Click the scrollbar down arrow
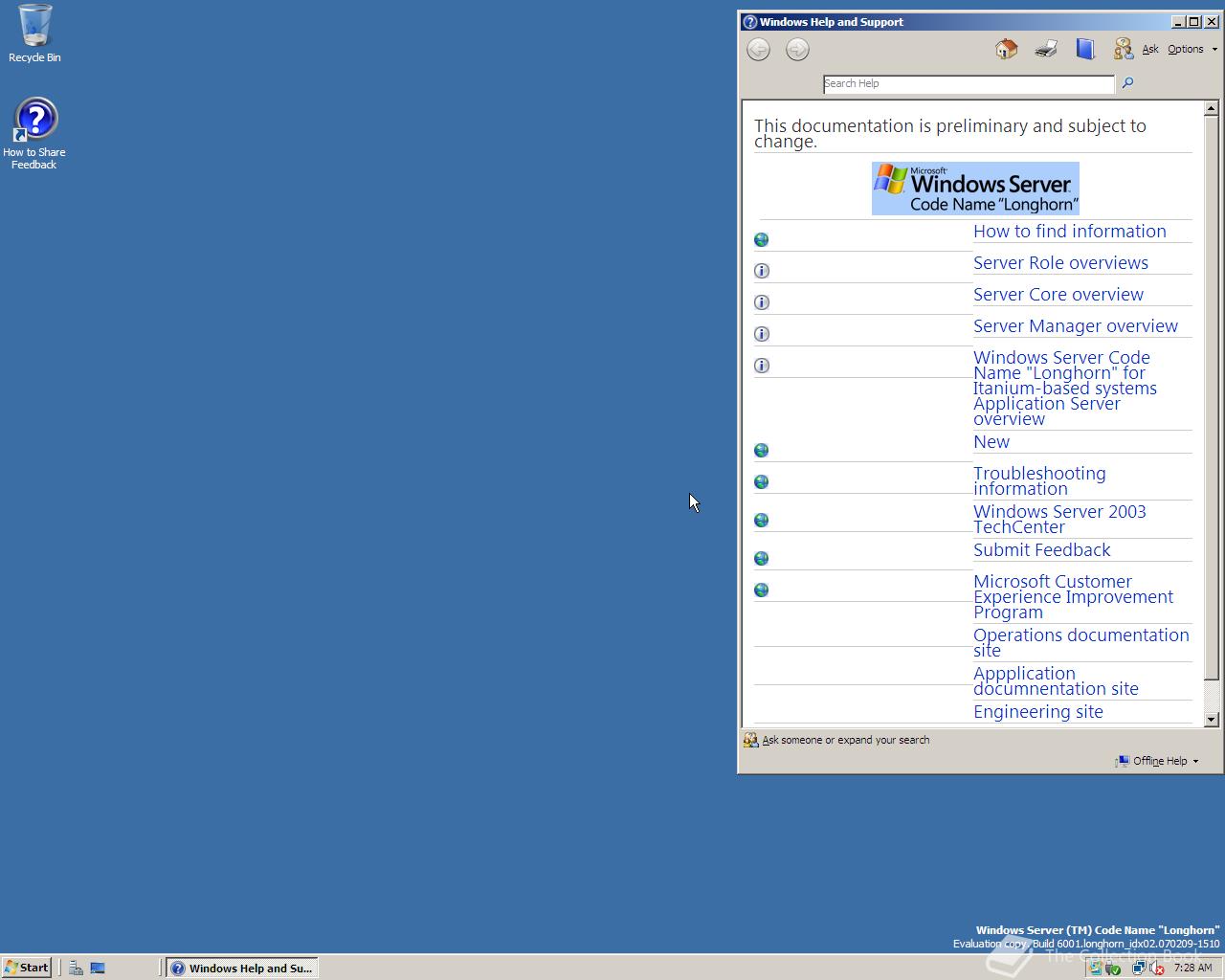Screen dimensions: 1225x980 click(x=1212, y=720)
